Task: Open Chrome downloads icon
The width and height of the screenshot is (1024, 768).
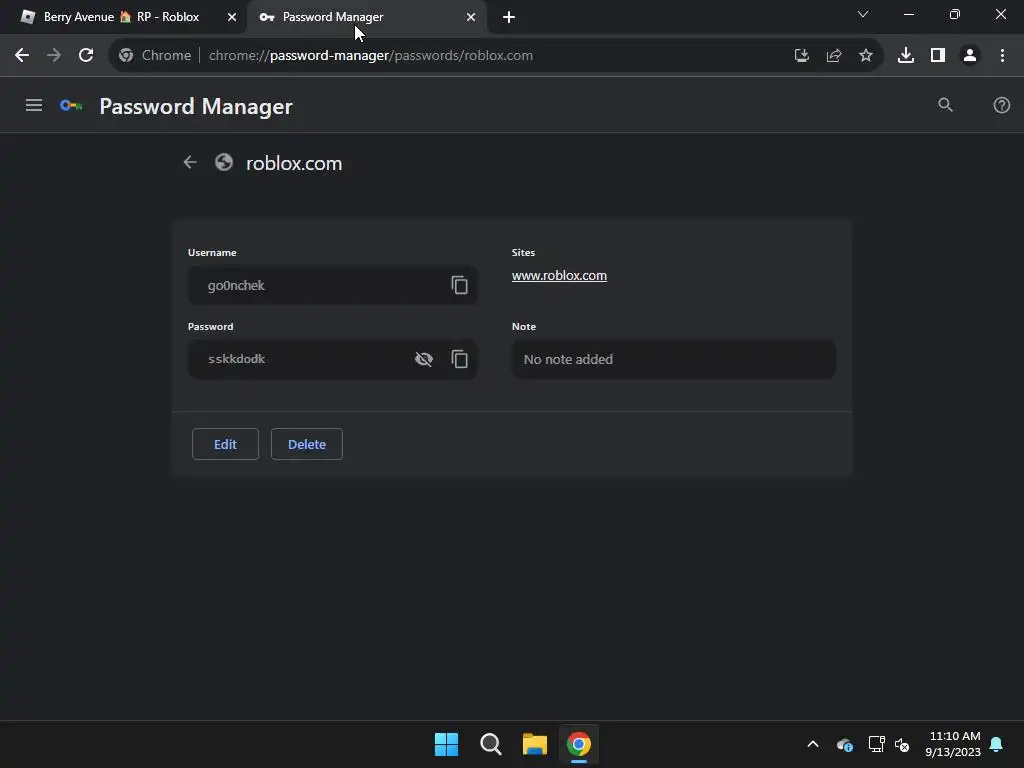Action: click(905, 56)
